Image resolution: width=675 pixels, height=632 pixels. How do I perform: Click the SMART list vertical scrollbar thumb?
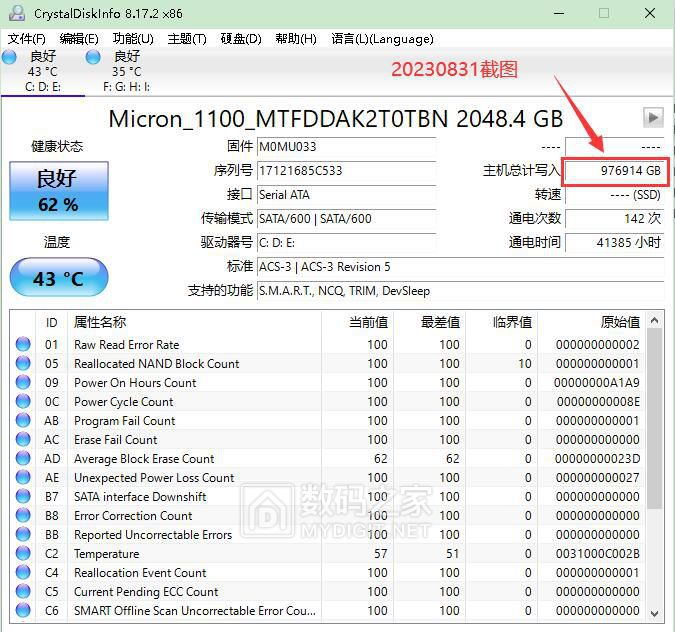click(x=654, y=419)
